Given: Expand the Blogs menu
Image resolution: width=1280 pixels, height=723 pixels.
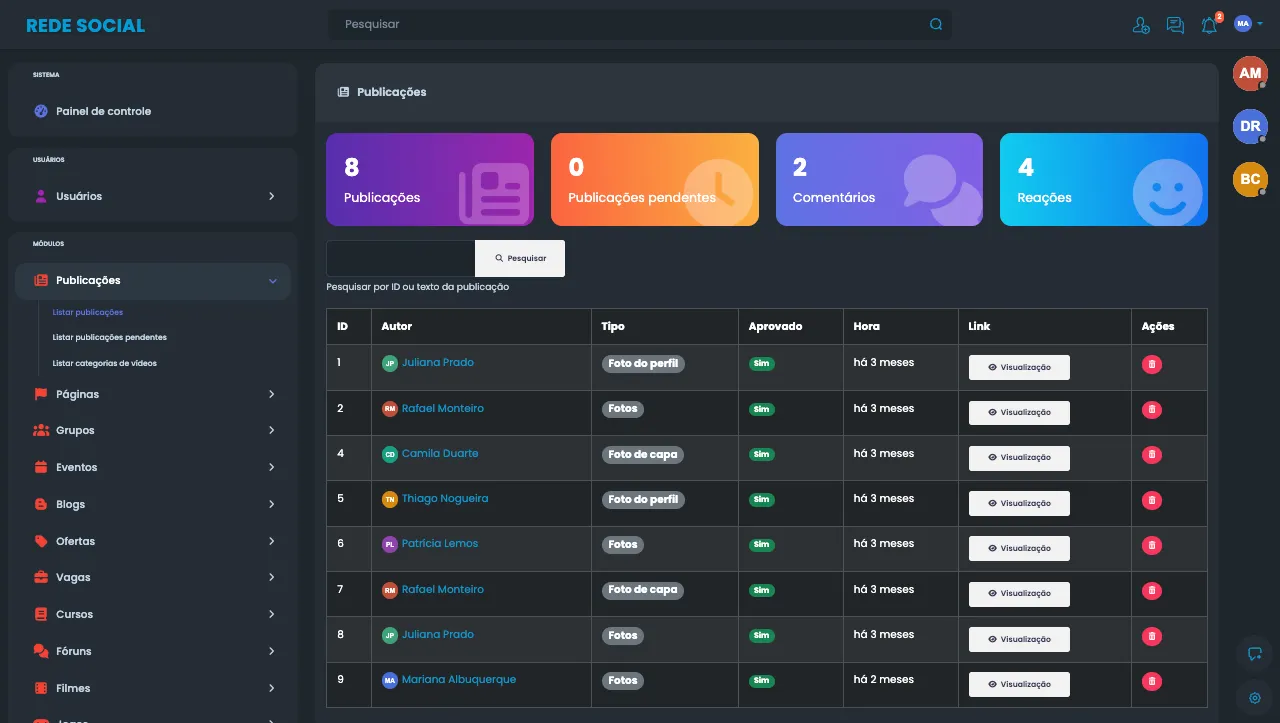Looking at the screenshot, I should point(153,504).
